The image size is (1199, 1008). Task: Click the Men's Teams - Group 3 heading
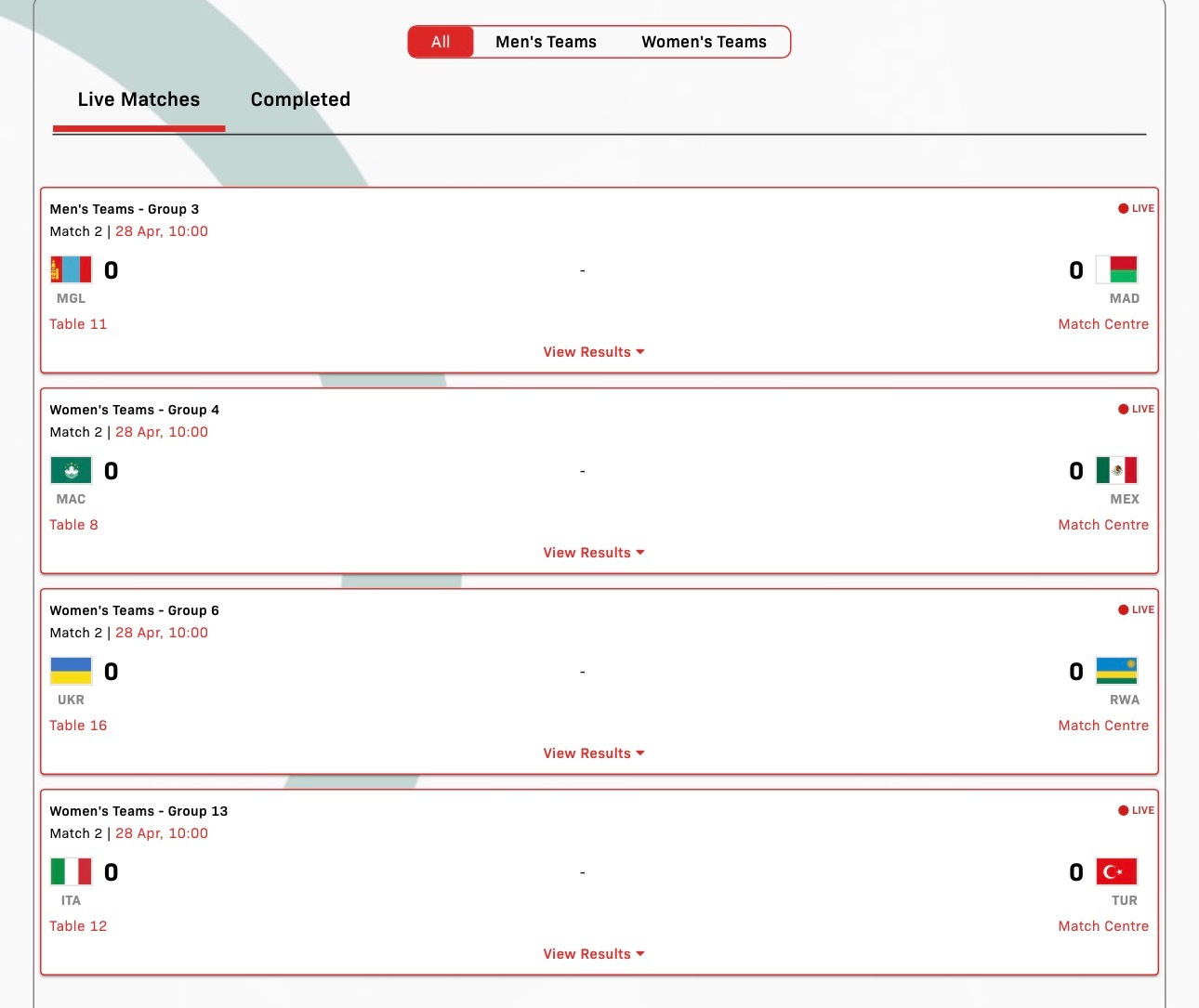[x=125, y=209]
